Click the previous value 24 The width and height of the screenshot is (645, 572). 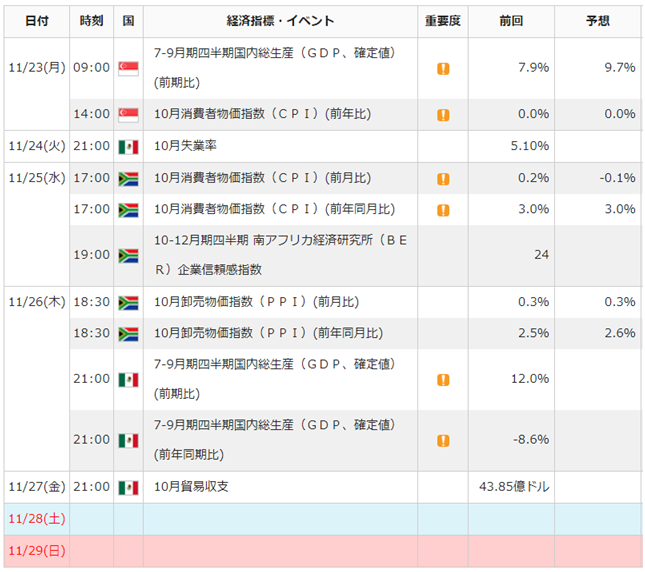click(x=542, y=255)
